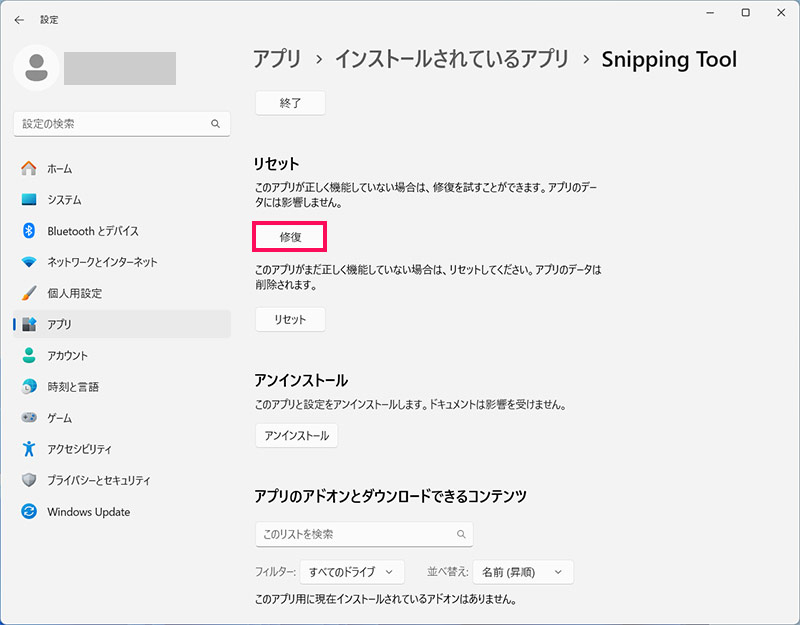Open 並べ替え 名前 (昇順) dropdown
The width and height of the screenshot is (800, 625).
pos(523,572)
